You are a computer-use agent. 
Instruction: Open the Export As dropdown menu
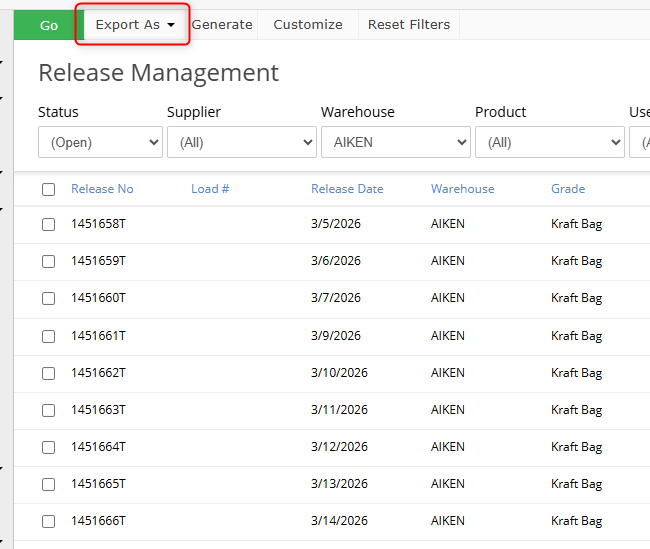coord(134,25)
